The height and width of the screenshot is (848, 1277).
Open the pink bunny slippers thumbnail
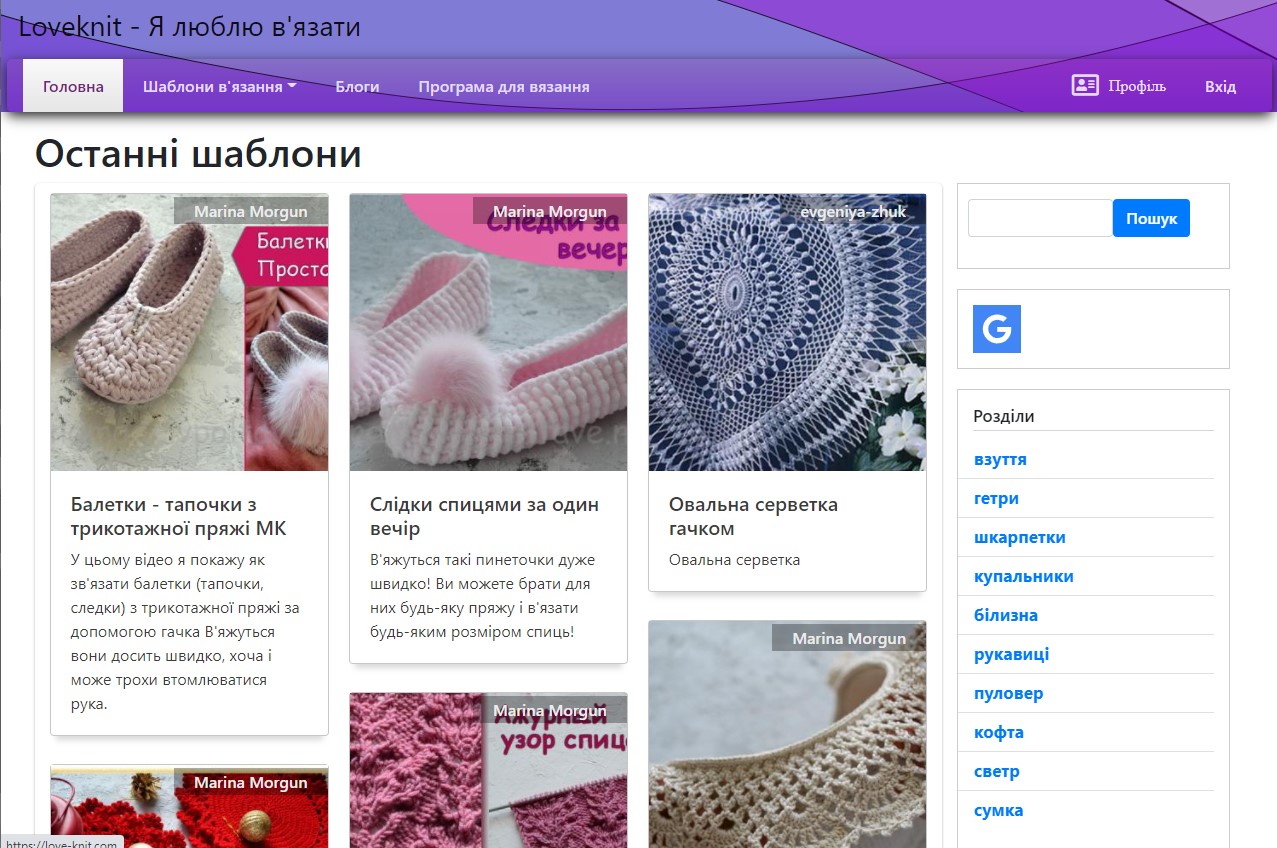point(488,332)
